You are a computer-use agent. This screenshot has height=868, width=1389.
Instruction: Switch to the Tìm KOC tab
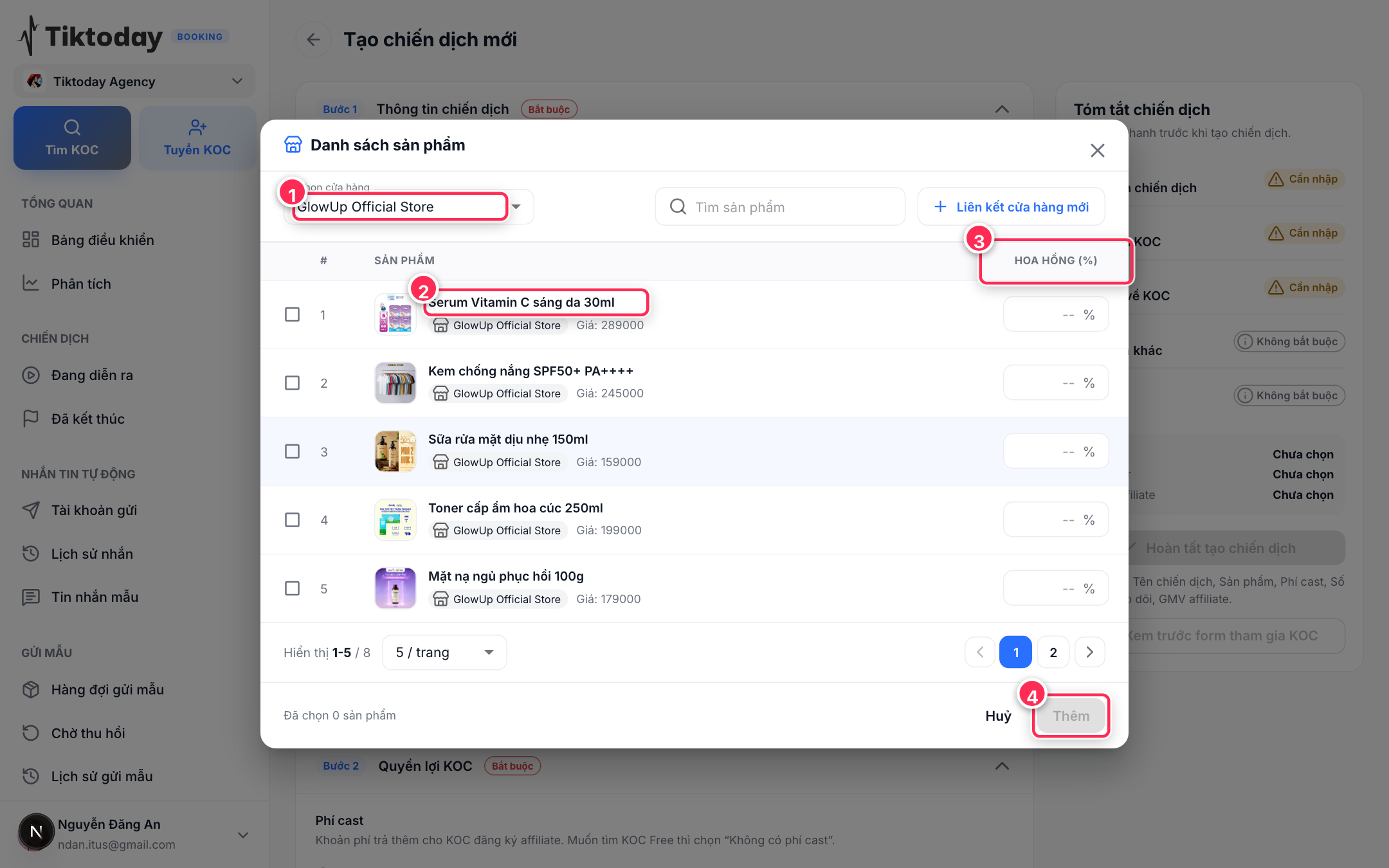point(72,138)
